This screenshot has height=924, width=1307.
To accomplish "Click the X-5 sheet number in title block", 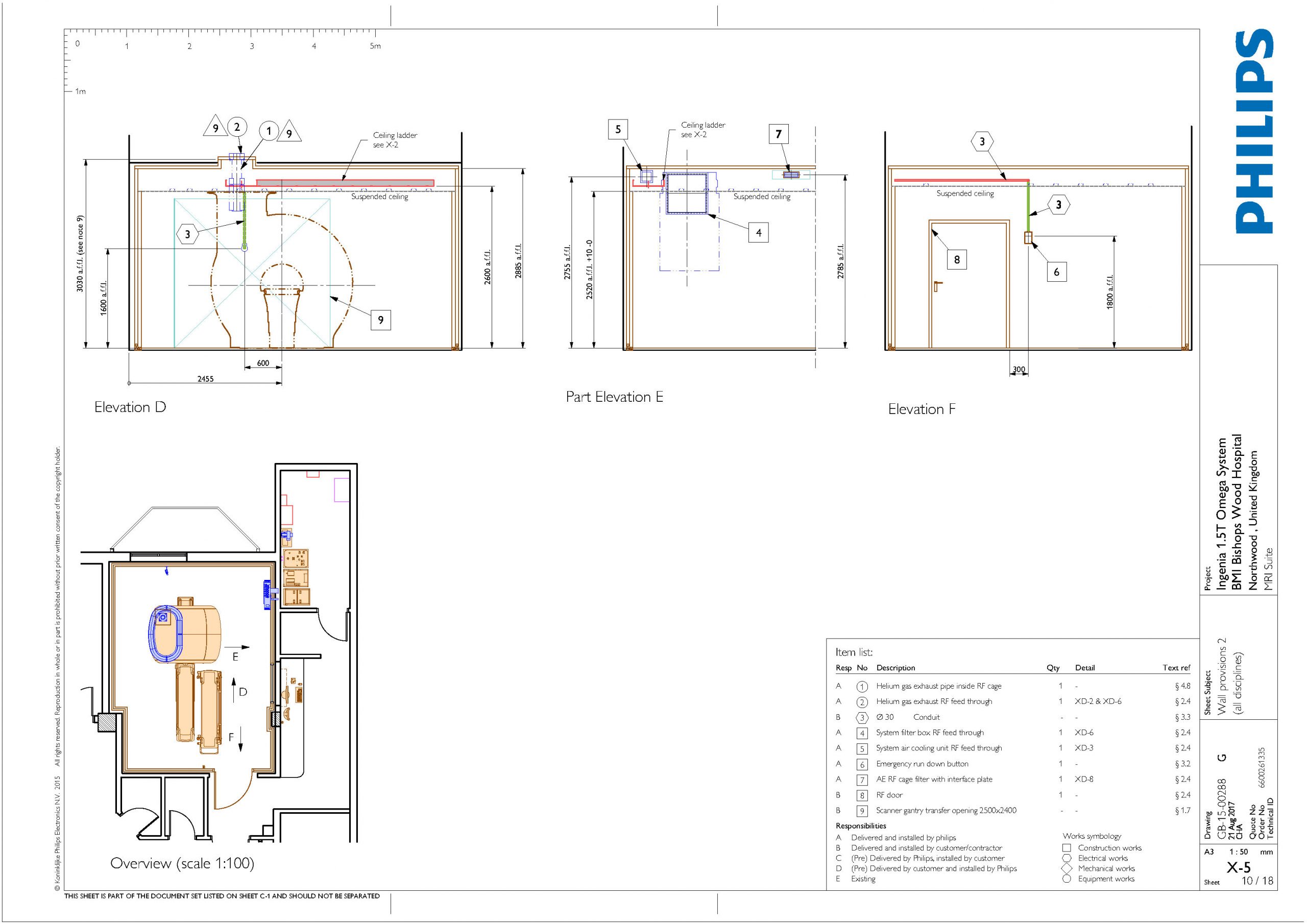I will pyautogui.click(x=1238, y=867).
